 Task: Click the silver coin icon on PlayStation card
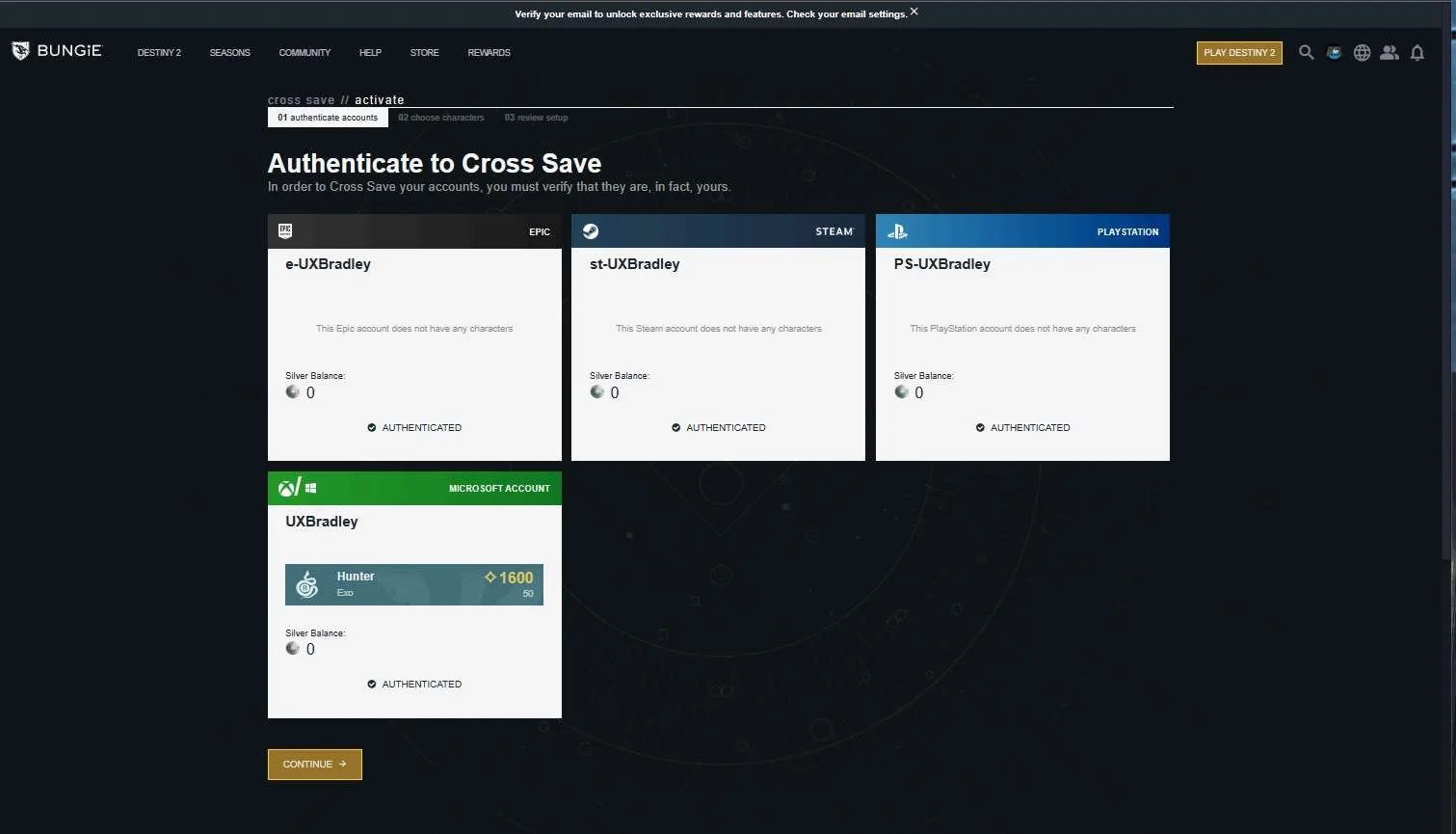902,391
